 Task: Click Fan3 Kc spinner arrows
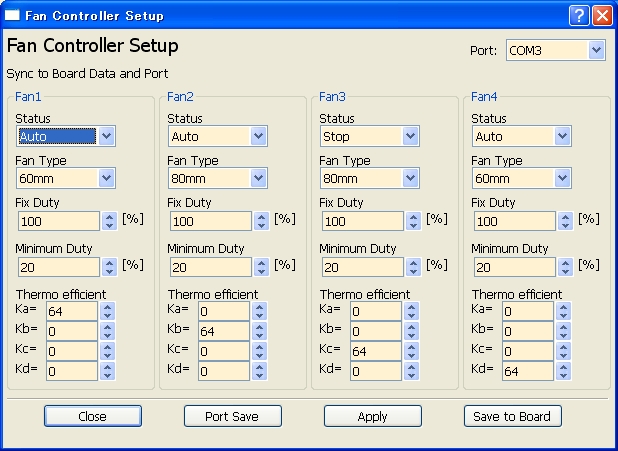(x=411, y=351)
